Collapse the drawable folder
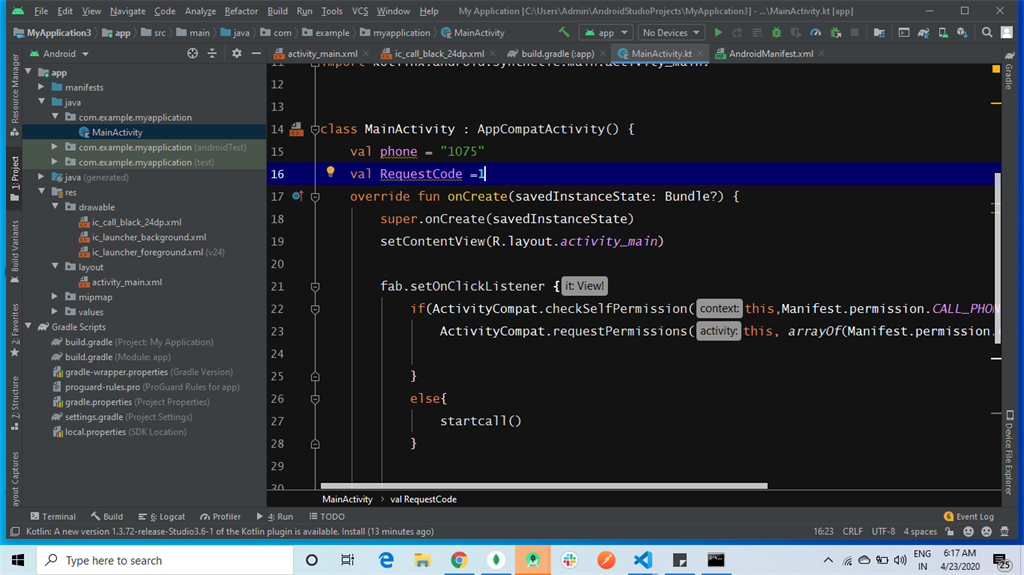 click(x=55, y=207)
